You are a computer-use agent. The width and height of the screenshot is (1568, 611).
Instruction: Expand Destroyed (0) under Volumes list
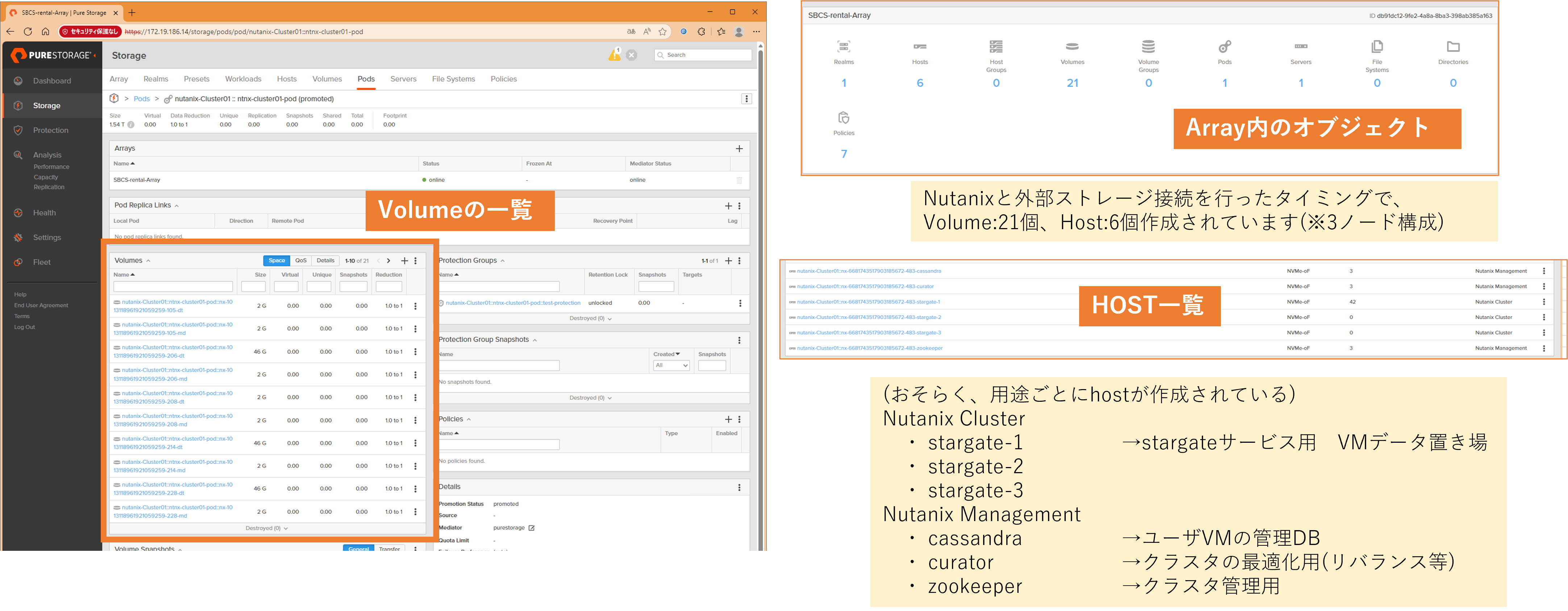[267, 528]
